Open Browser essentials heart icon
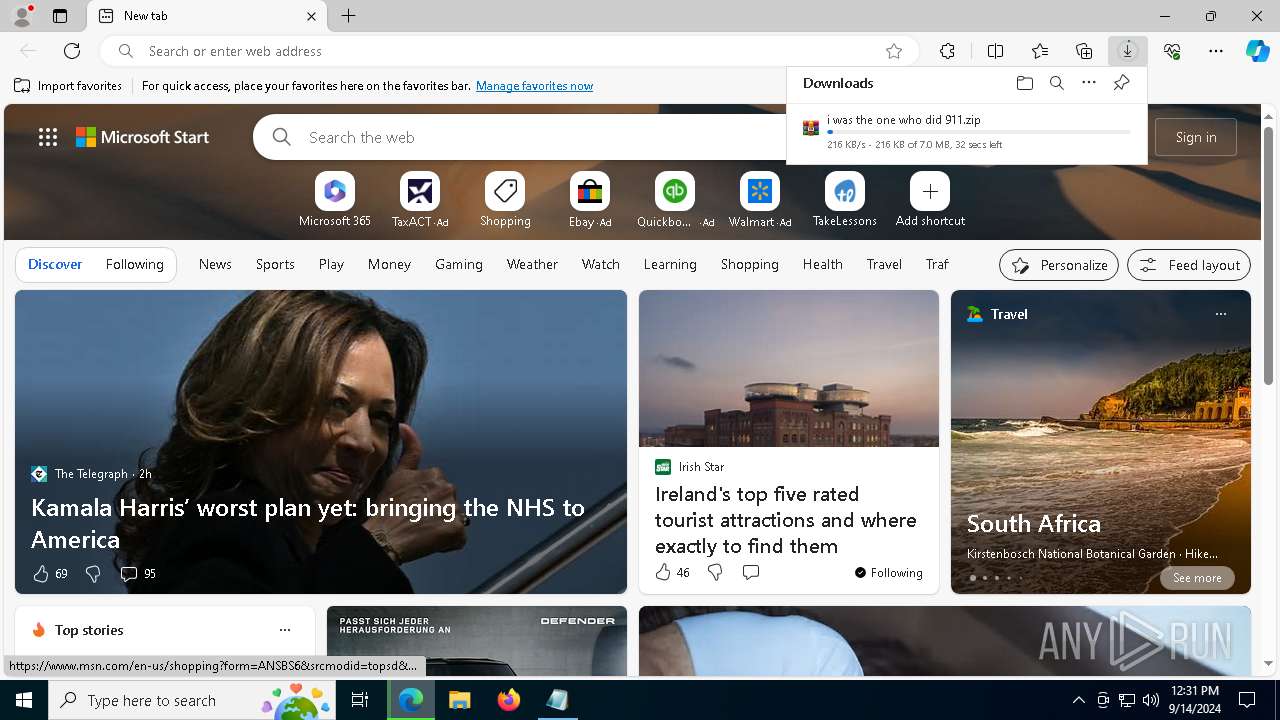Viewport: 1280px width, 720px height. 1172,51
